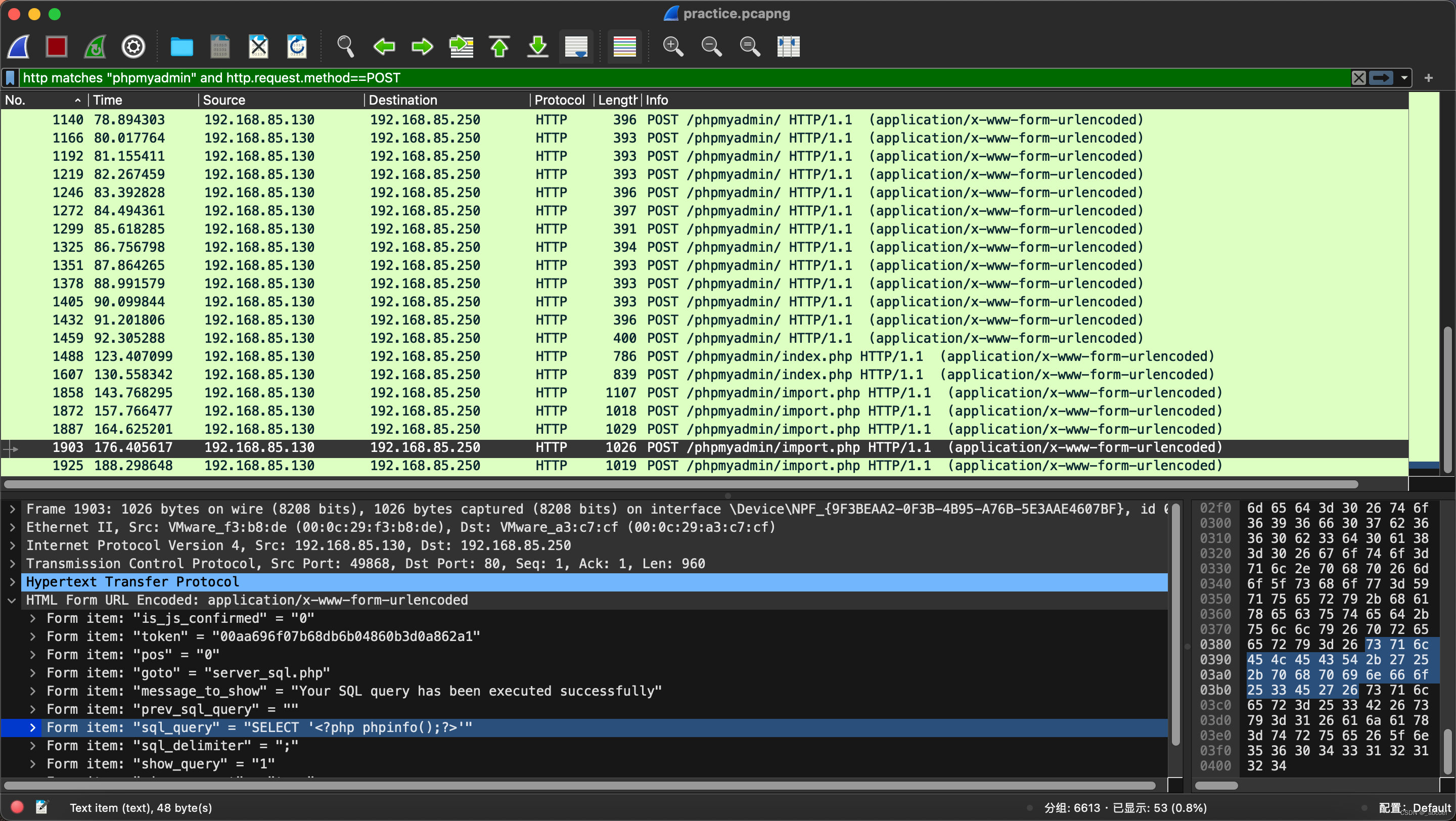
Task: Toggle auto-scroll during live capture
Action: (x=576, y=47)
